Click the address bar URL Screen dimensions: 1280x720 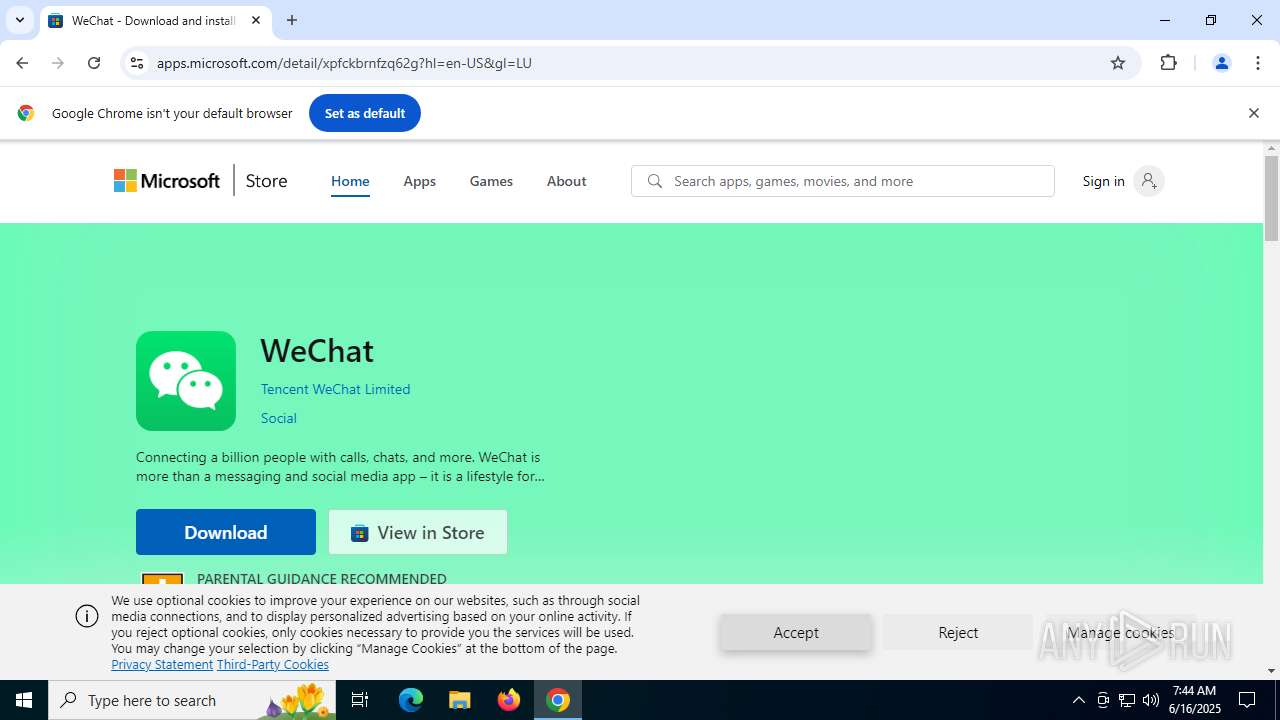tap(344, 63)
